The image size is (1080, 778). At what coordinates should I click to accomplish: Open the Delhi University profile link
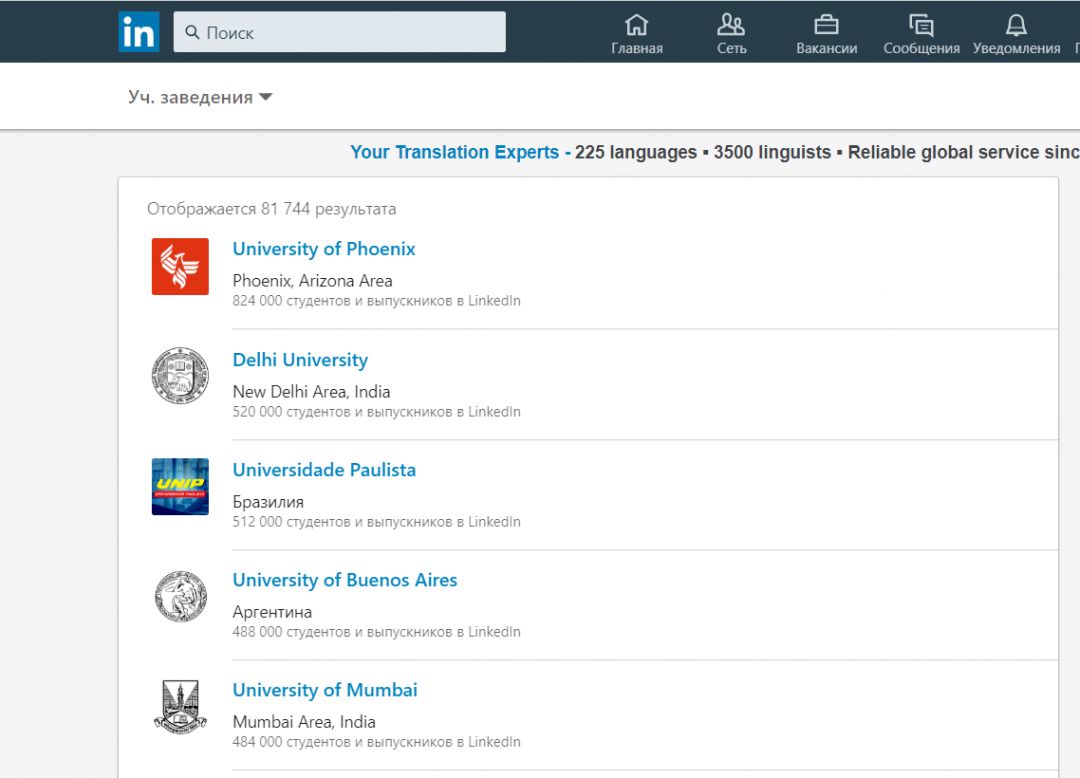tap(300, 359)
